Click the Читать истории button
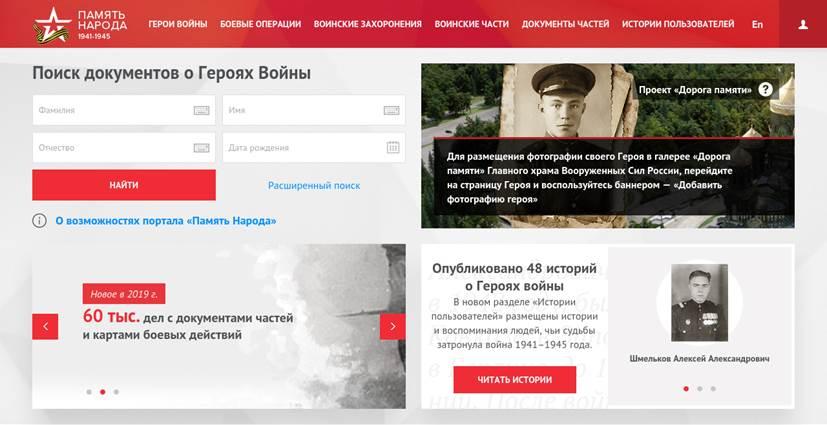This screenshot has height=425, width=827. point(515,380)
